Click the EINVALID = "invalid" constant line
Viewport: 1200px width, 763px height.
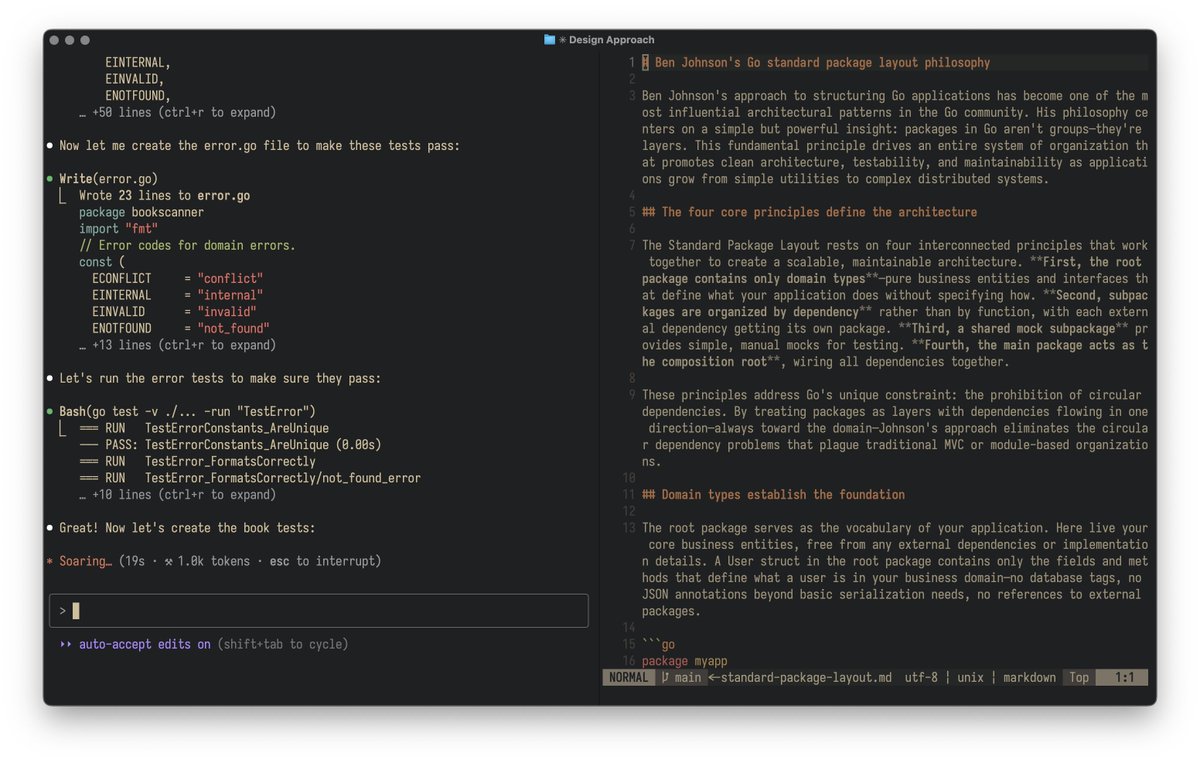(174, 312)
